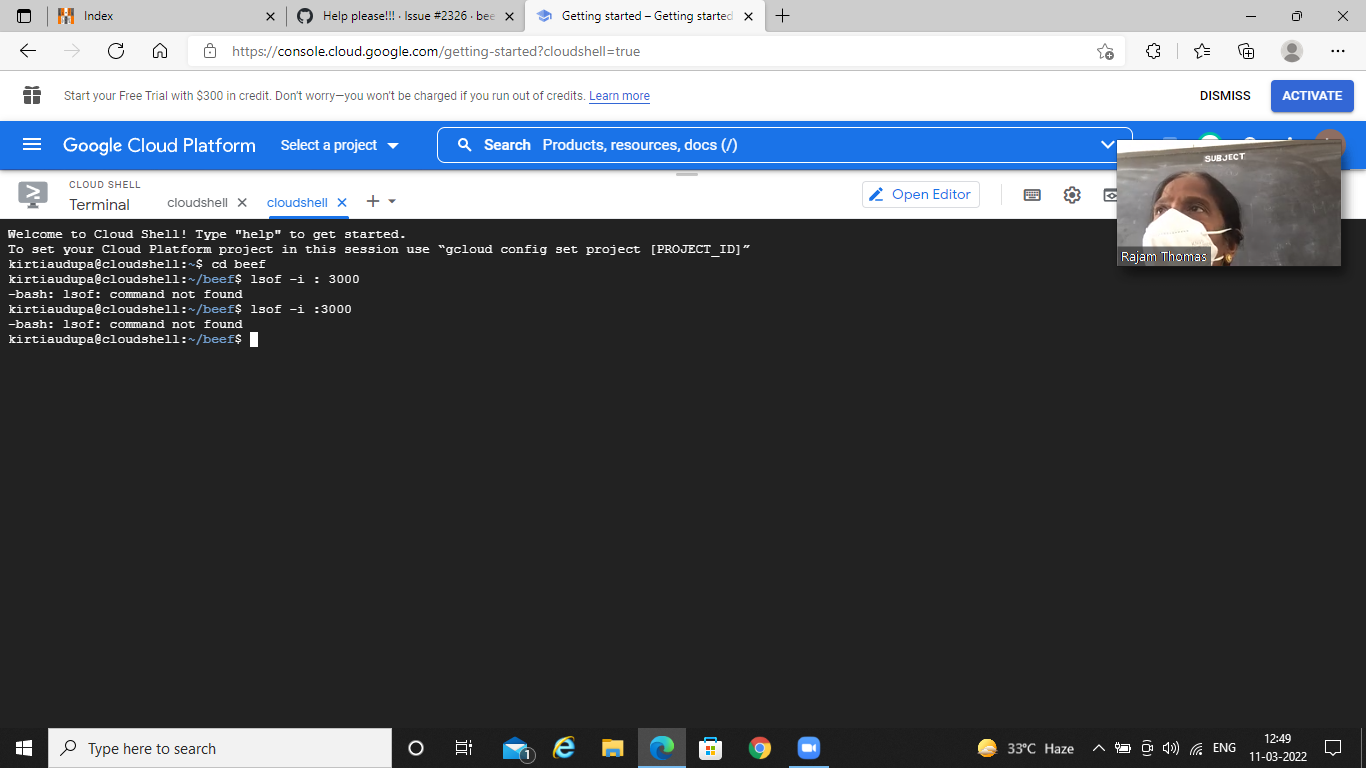Open the video call app in the taskbar
Image resolution: width=1366 pixels, height=768 pixels.
coord(808,747)
